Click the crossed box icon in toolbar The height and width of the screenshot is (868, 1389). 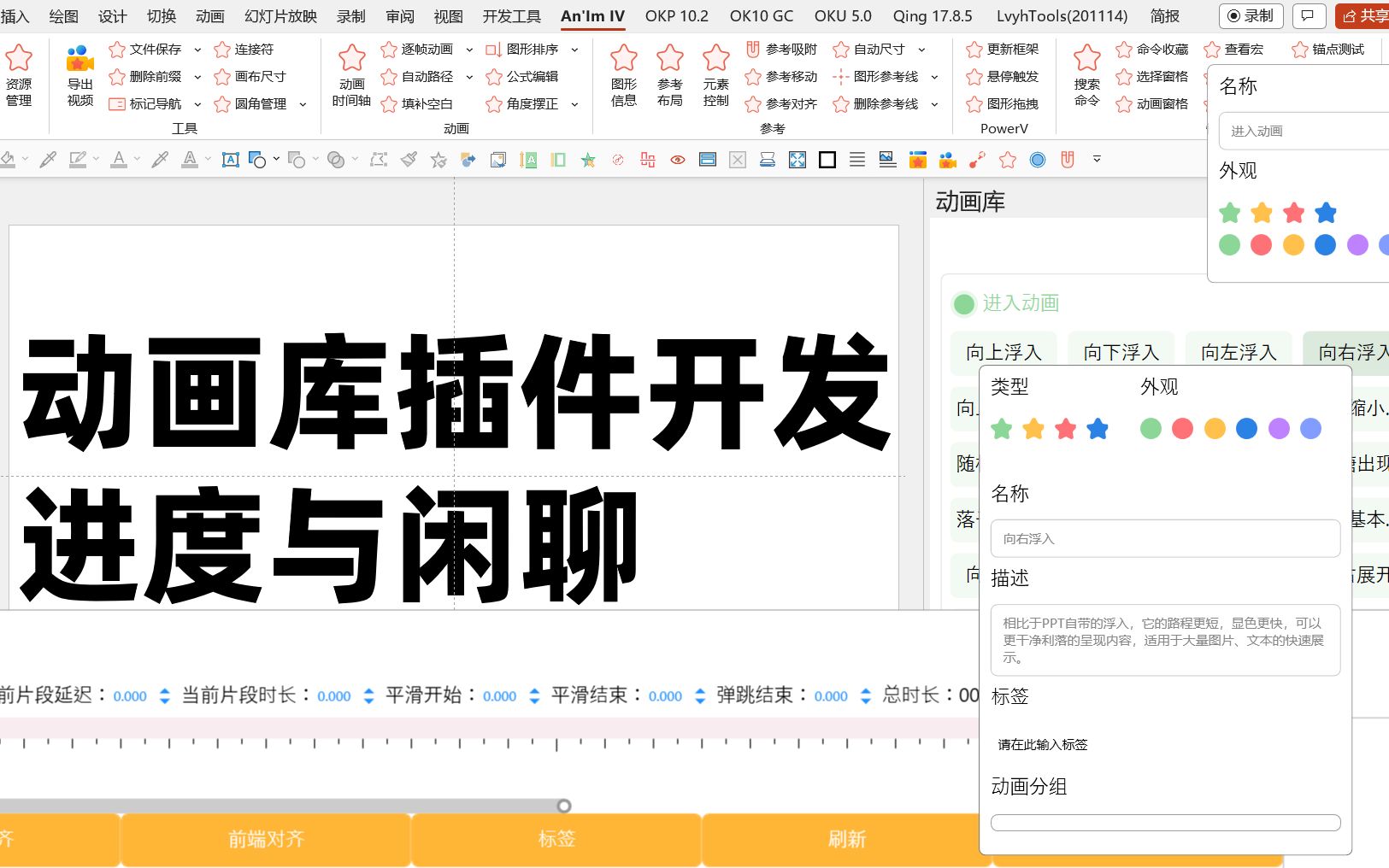(738, 160)
